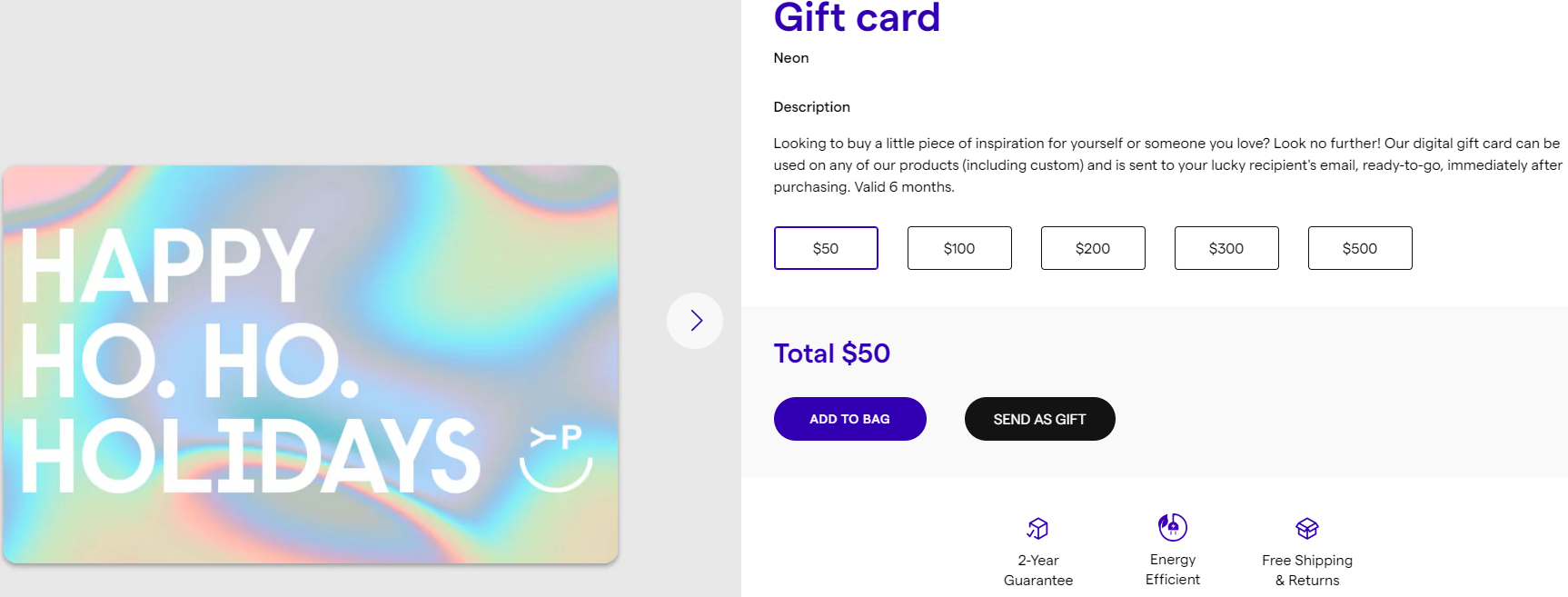The width and height of the screenshot is (1568, 597).
Task: Click the Description section heading
Action: tap(811, 107)
